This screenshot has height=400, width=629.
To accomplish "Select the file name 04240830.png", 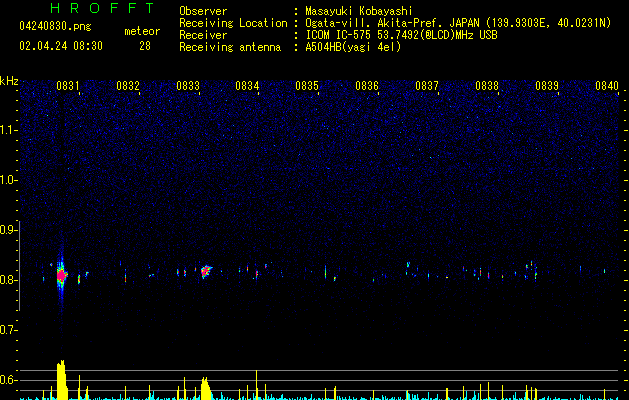I will click(x=55, y=26).
